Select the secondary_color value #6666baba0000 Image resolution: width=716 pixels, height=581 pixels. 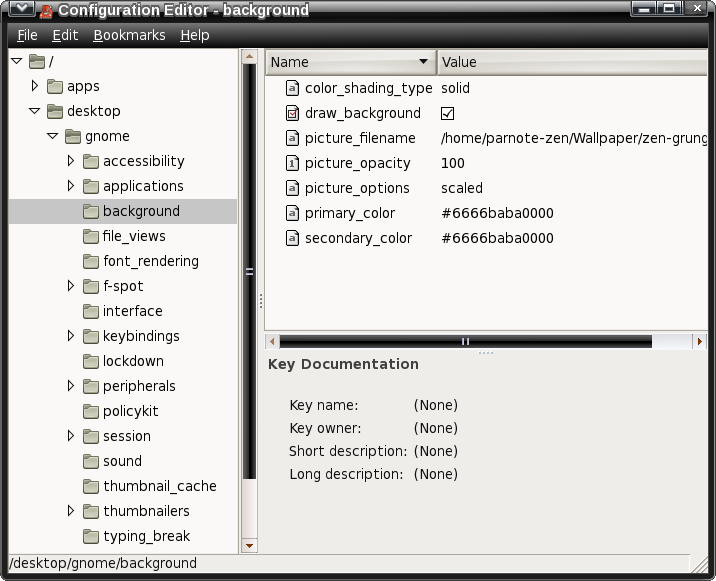497,238
